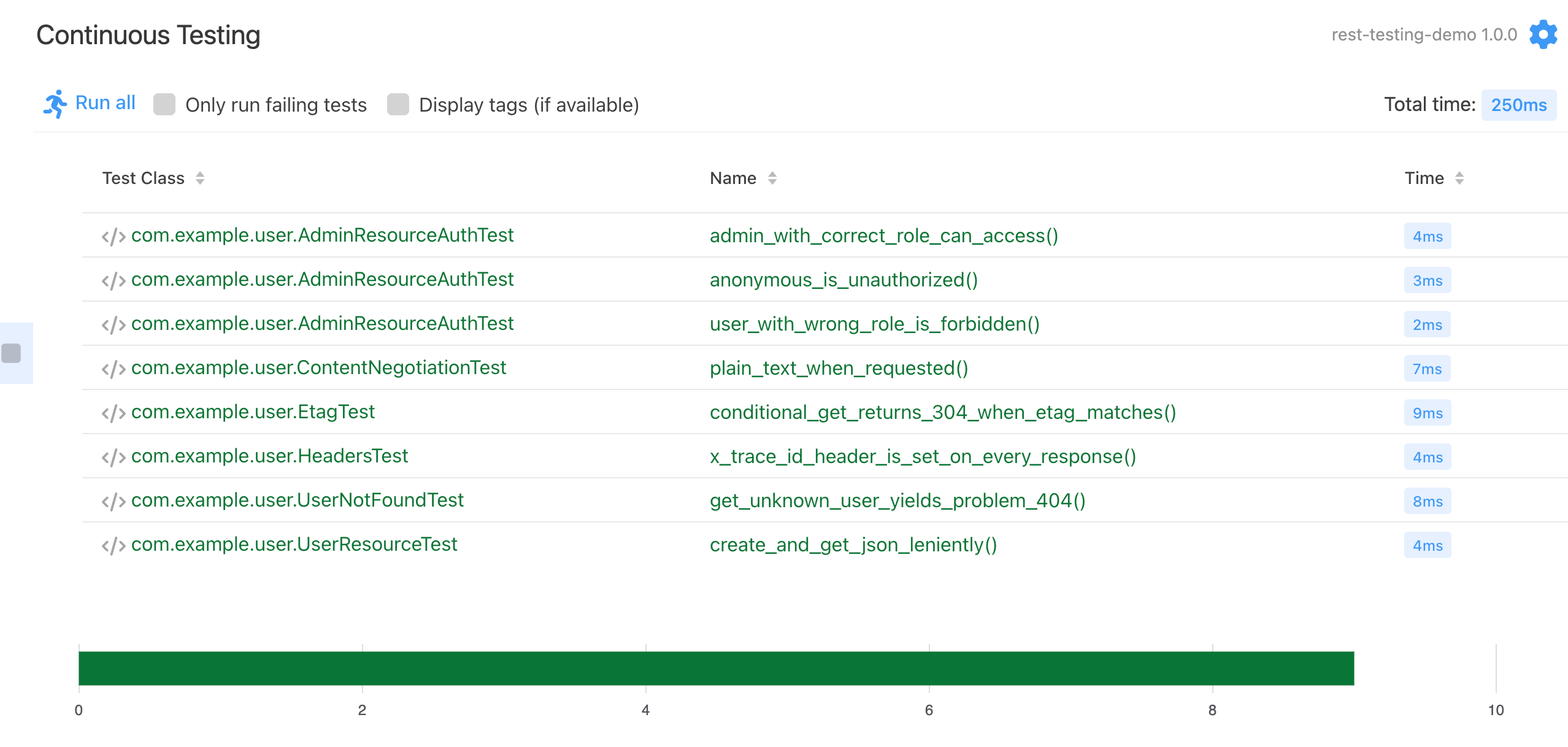
Task: Click code icon next to admin_with_correct_role_can_access row
Action: point(113,236)
